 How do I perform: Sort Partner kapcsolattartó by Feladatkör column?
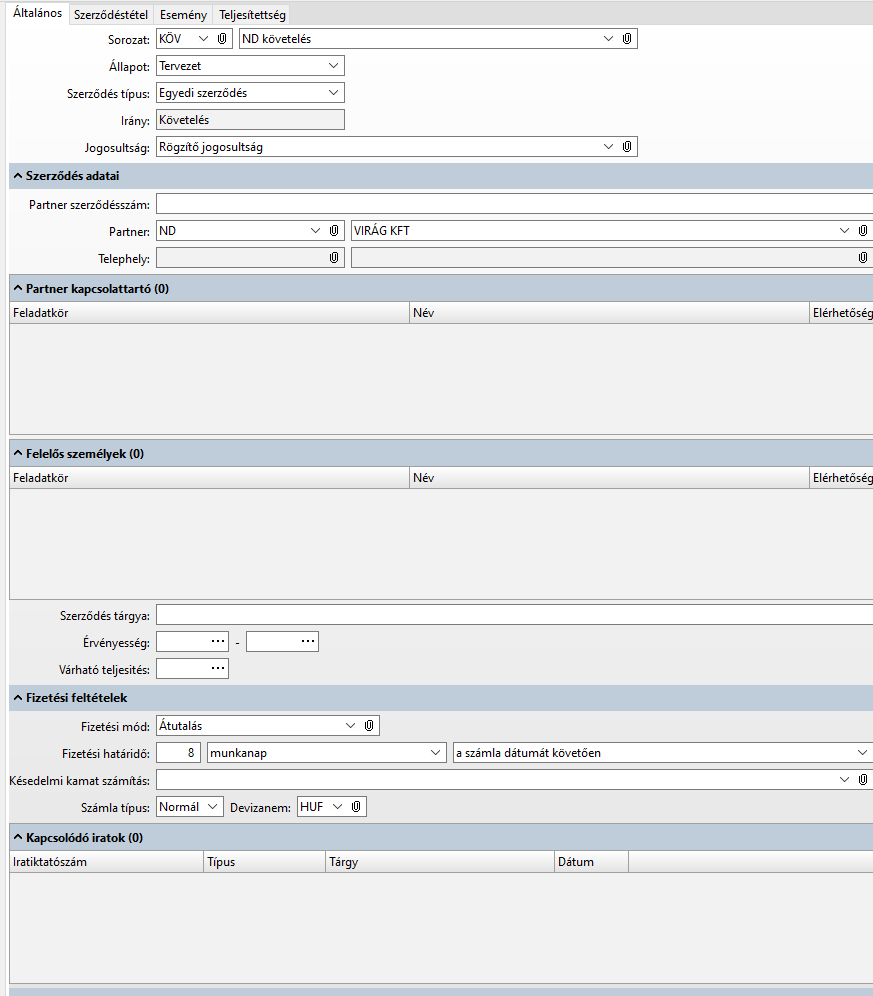point(210,313)
